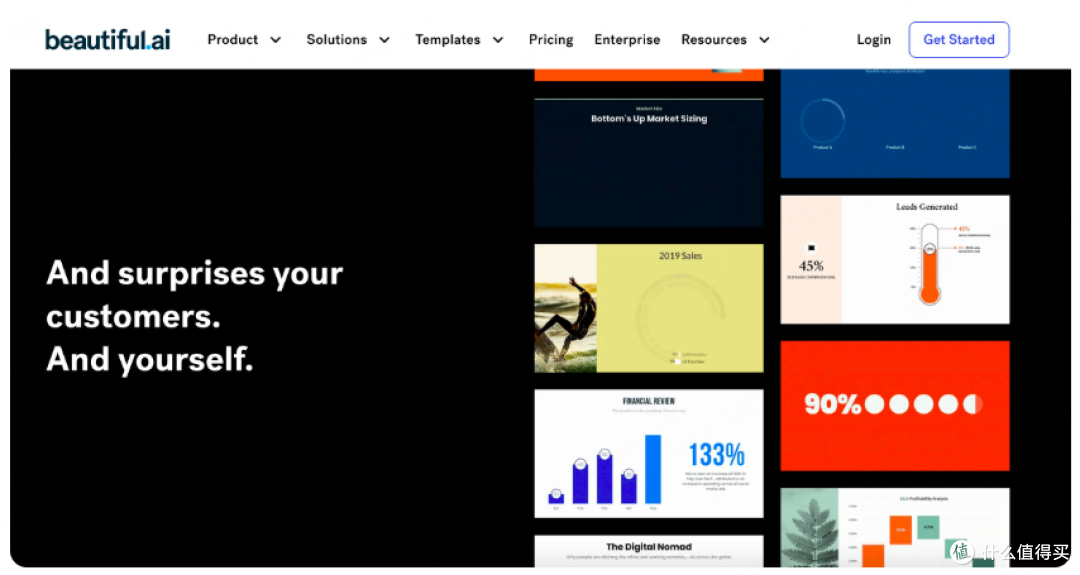The width and height of the screenshot is (1080, 575).
Task: Open the Solutions menu
Action: (x=336, y=40)
